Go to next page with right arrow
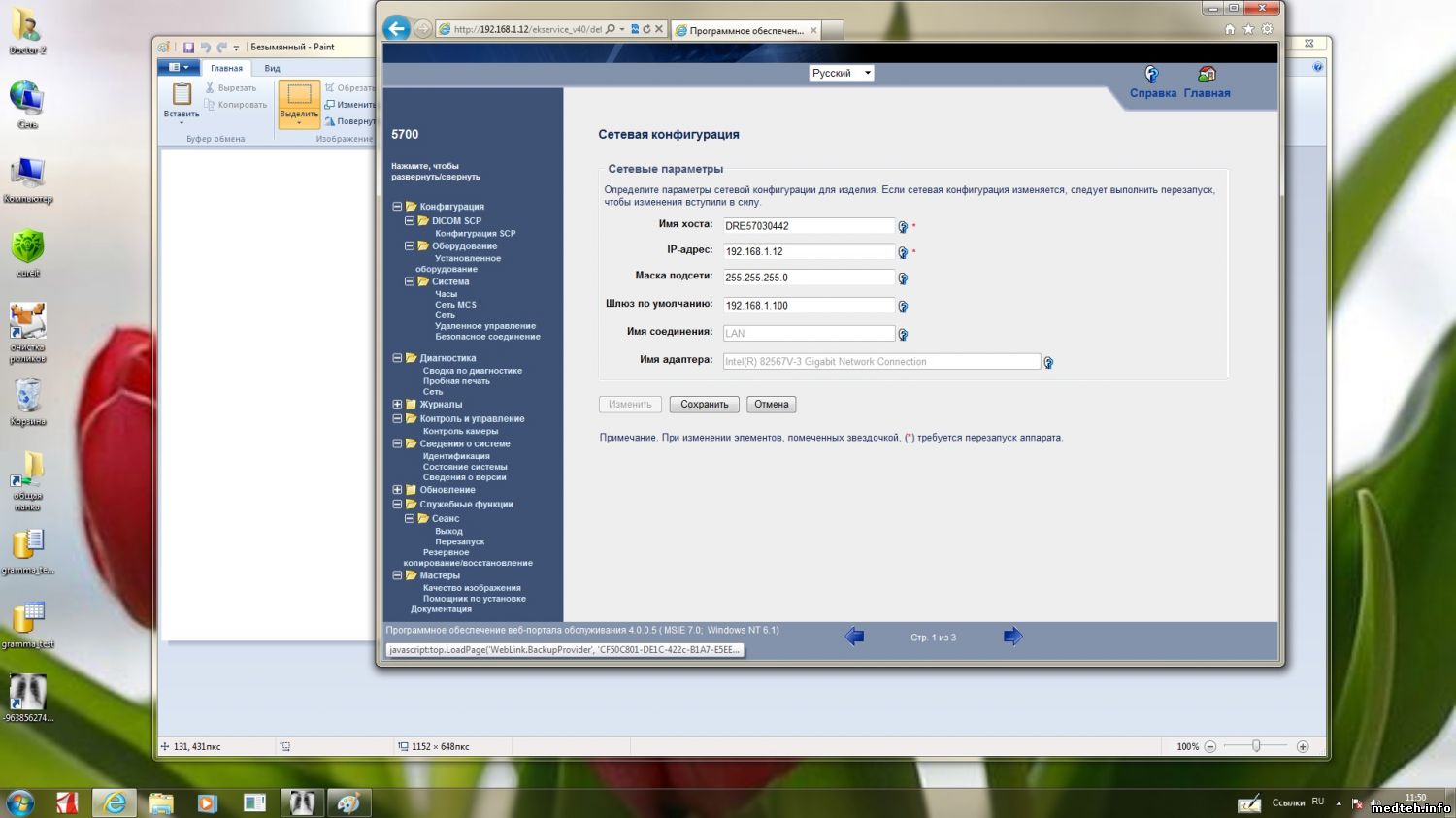 click(1012, 637)
